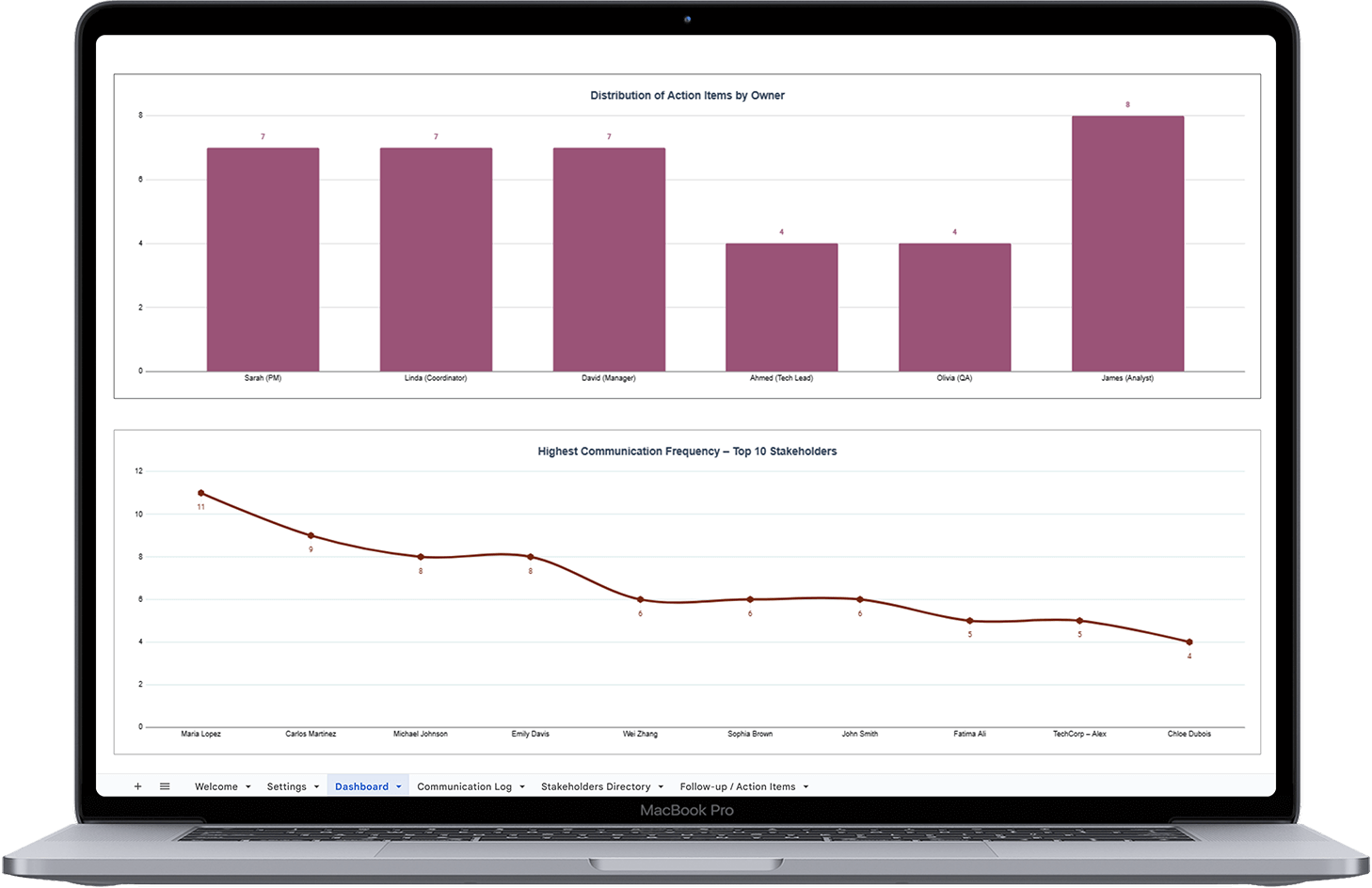
Task: Select the Highest Communication Frequency chart title
Action: pyautogui.click(x=687, y=452)
